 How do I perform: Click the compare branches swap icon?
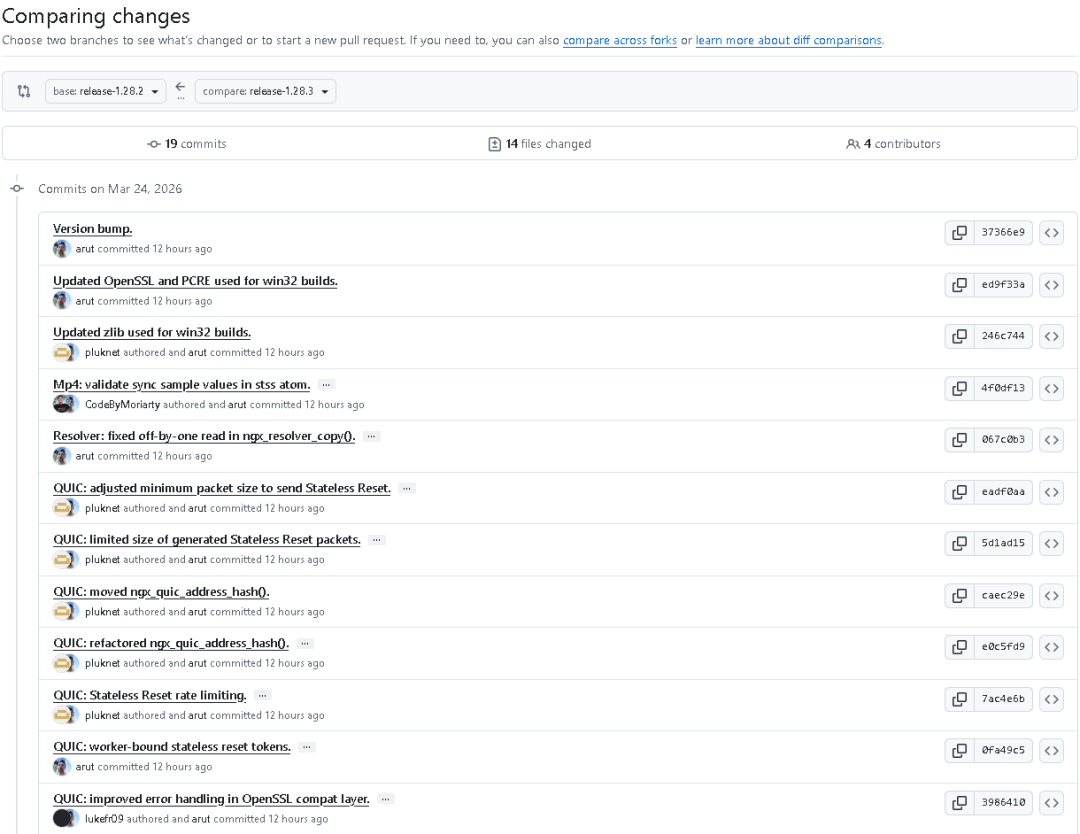24,91
